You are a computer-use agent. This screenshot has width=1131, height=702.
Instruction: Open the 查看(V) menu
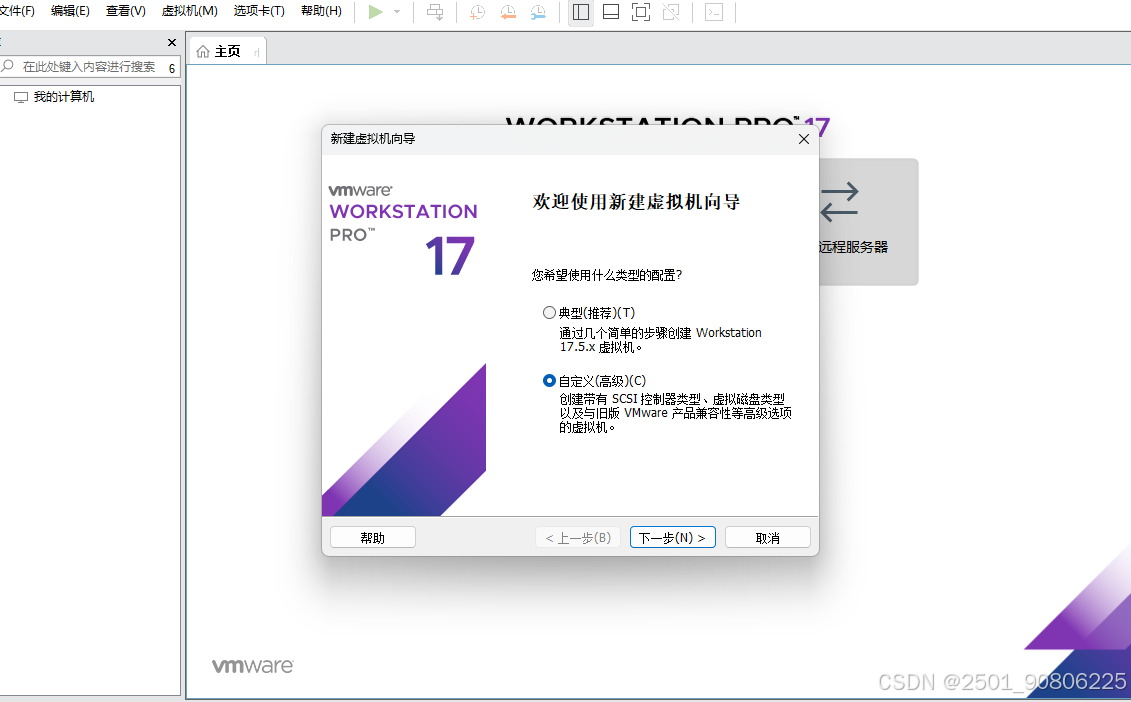point(126,11)
